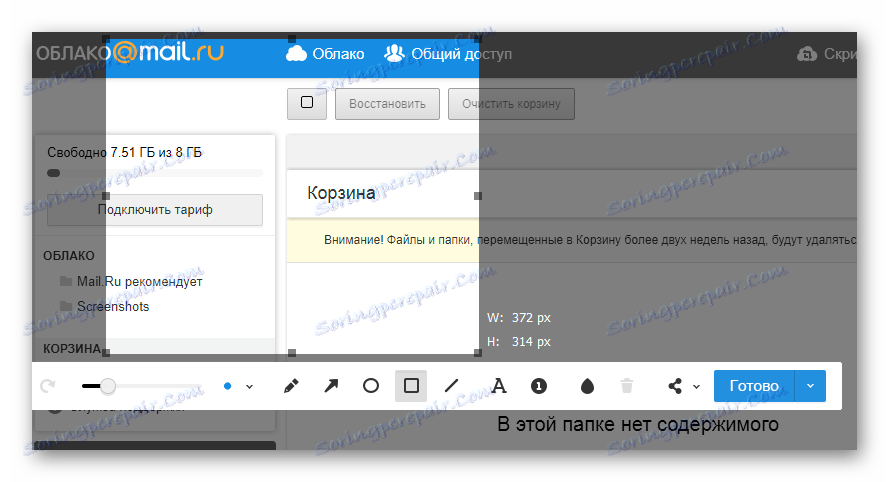Open the dropdown next to Готово
Screen dimensions: 889x482
[x=811, y=386]
